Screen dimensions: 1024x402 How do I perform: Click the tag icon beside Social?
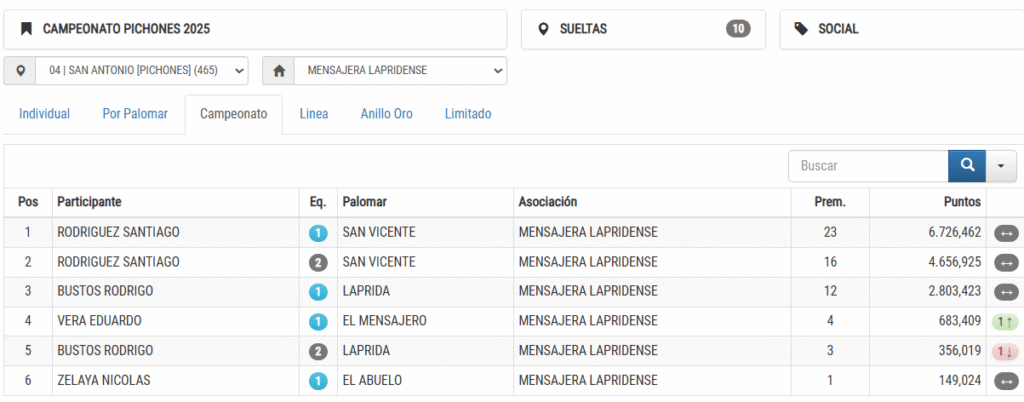pos(801,29)
